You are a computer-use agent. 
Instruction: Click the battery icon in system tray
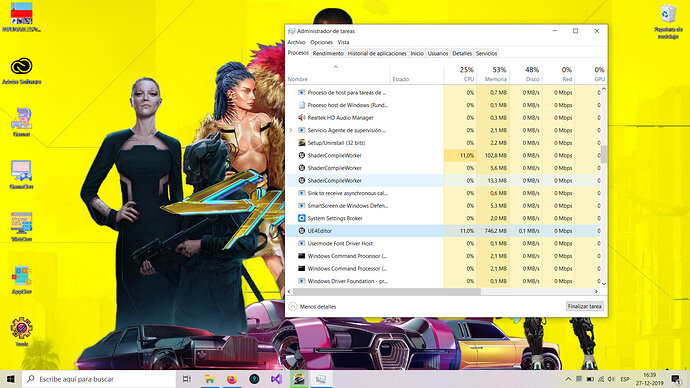[x=590, y=379]
